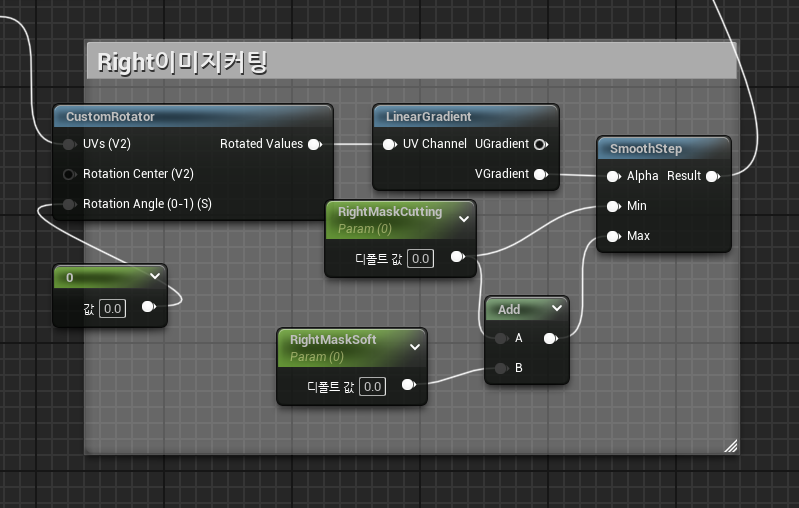Click the UGradient output pin

click(x=541, y=144)
